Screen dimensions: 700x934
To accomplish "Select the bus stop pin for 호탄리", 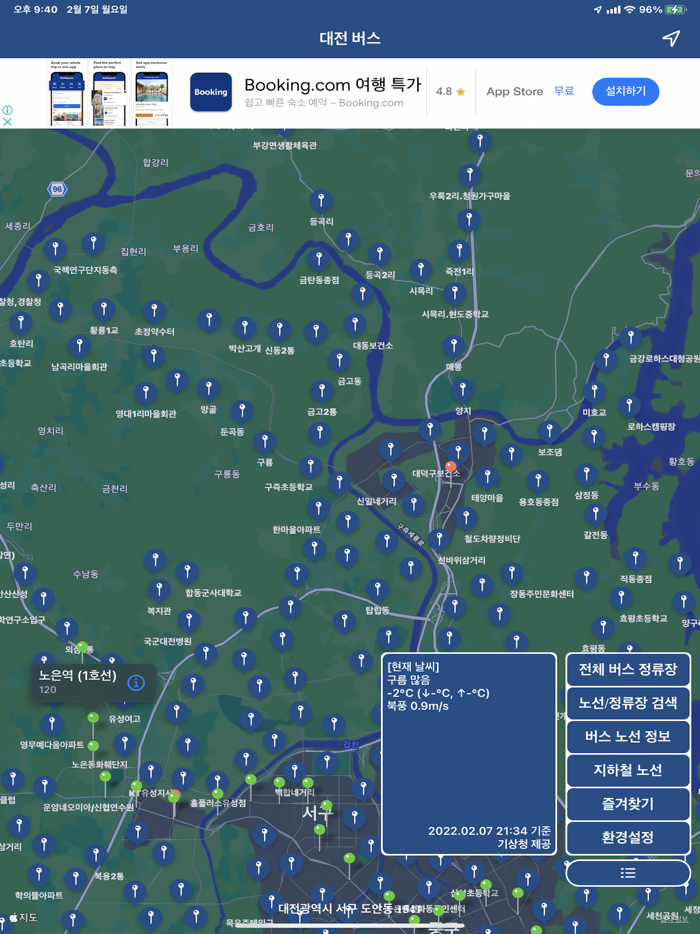I will [x=21, y=323].
